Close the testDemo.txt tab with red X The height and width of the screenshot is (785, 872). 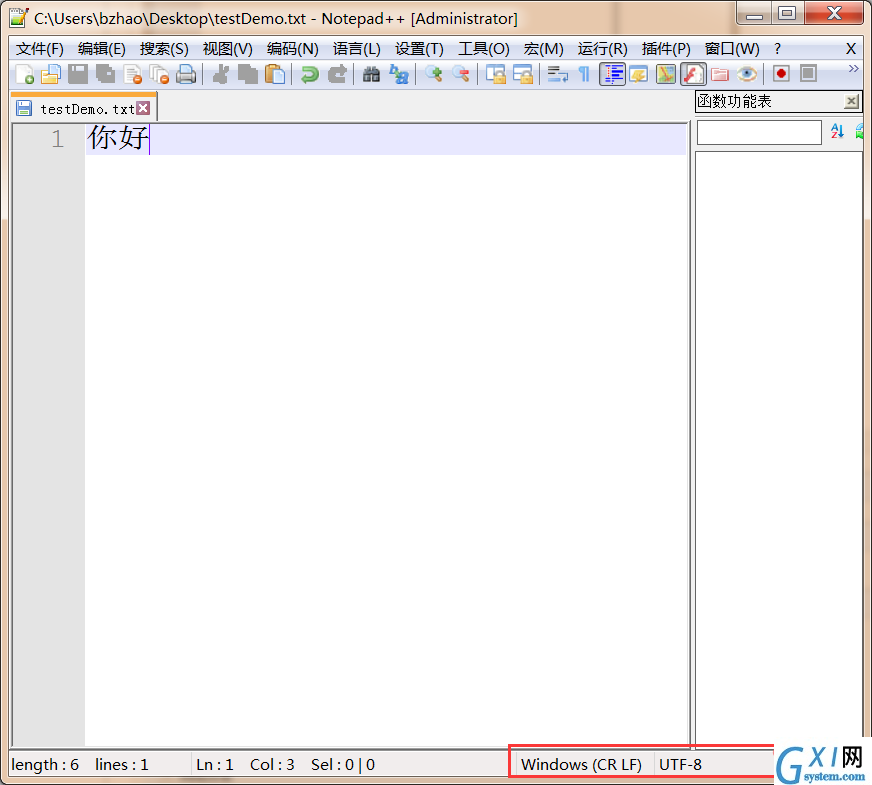[143, 108]
